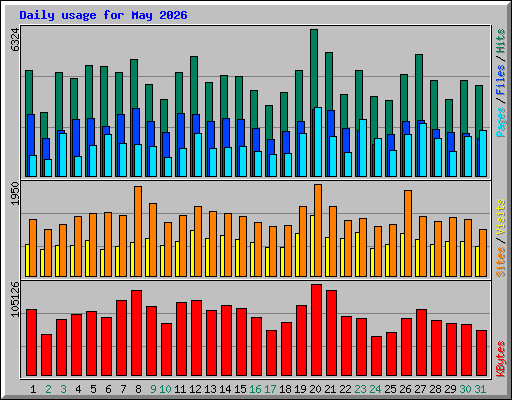Click the blue 'Files' legend label
Image resolution: width=512 pixels, height=400 pixels.
(501, 80)
